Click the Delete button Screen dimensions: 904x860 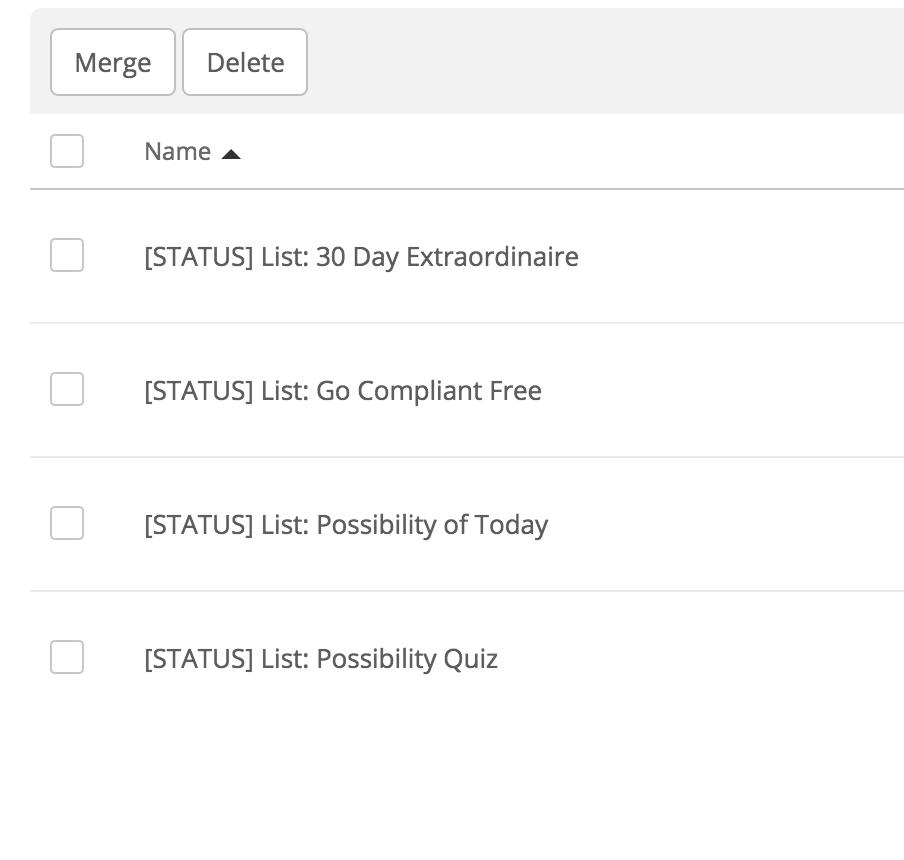[245, 62]
